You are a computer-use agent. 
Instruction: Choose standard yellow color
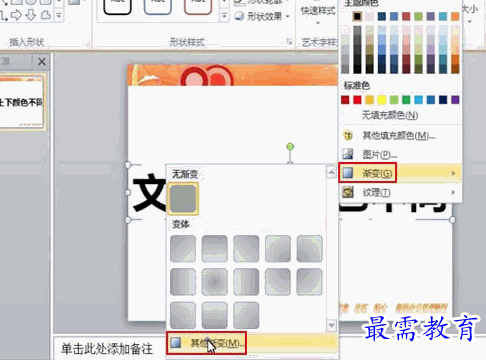tap(382, 100)
